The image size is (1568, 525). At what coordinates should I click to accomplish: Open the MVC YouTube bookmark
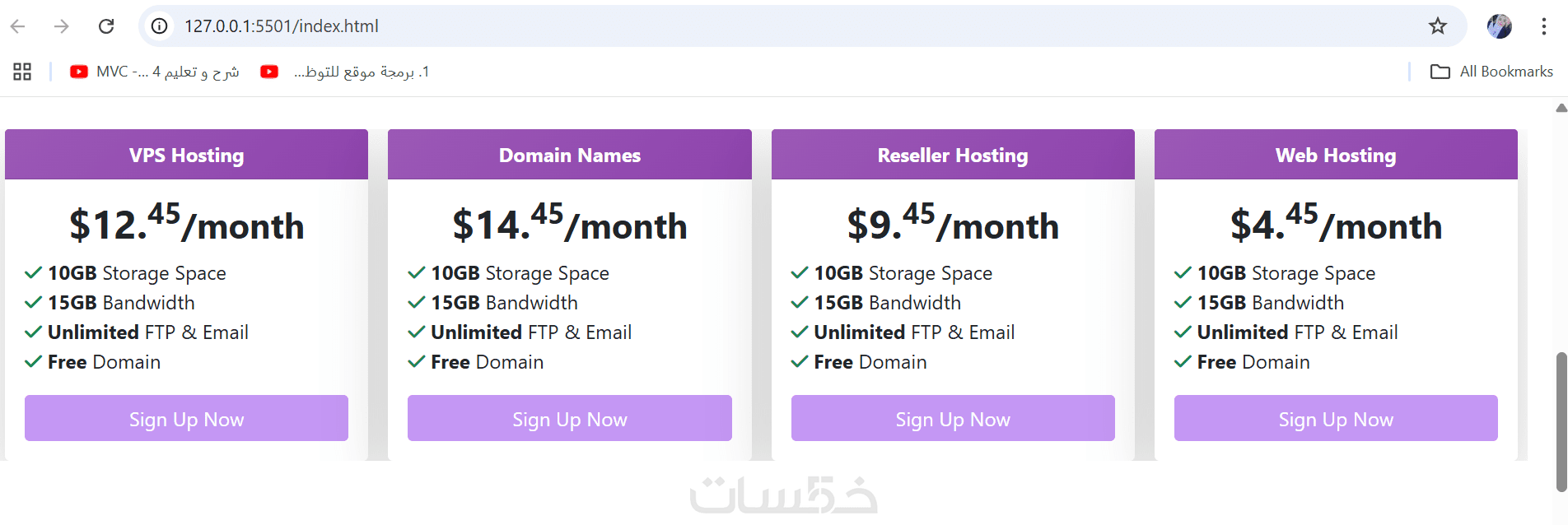pyautogui.click(x=155, y=72)
